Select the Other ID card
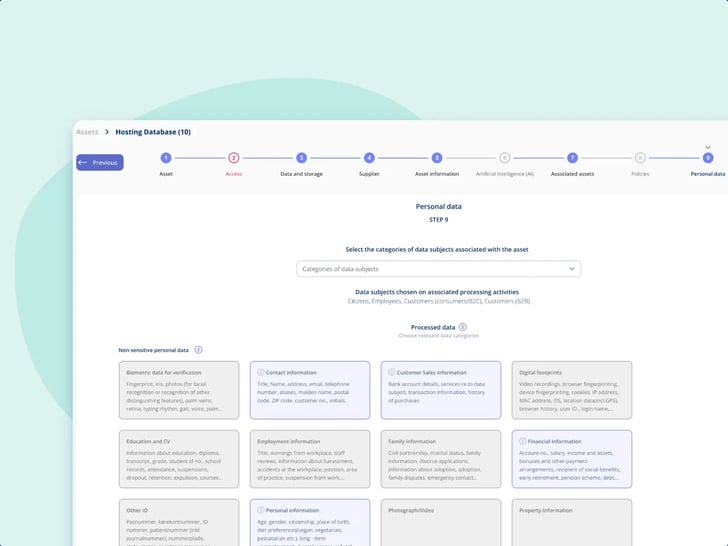 179,523
